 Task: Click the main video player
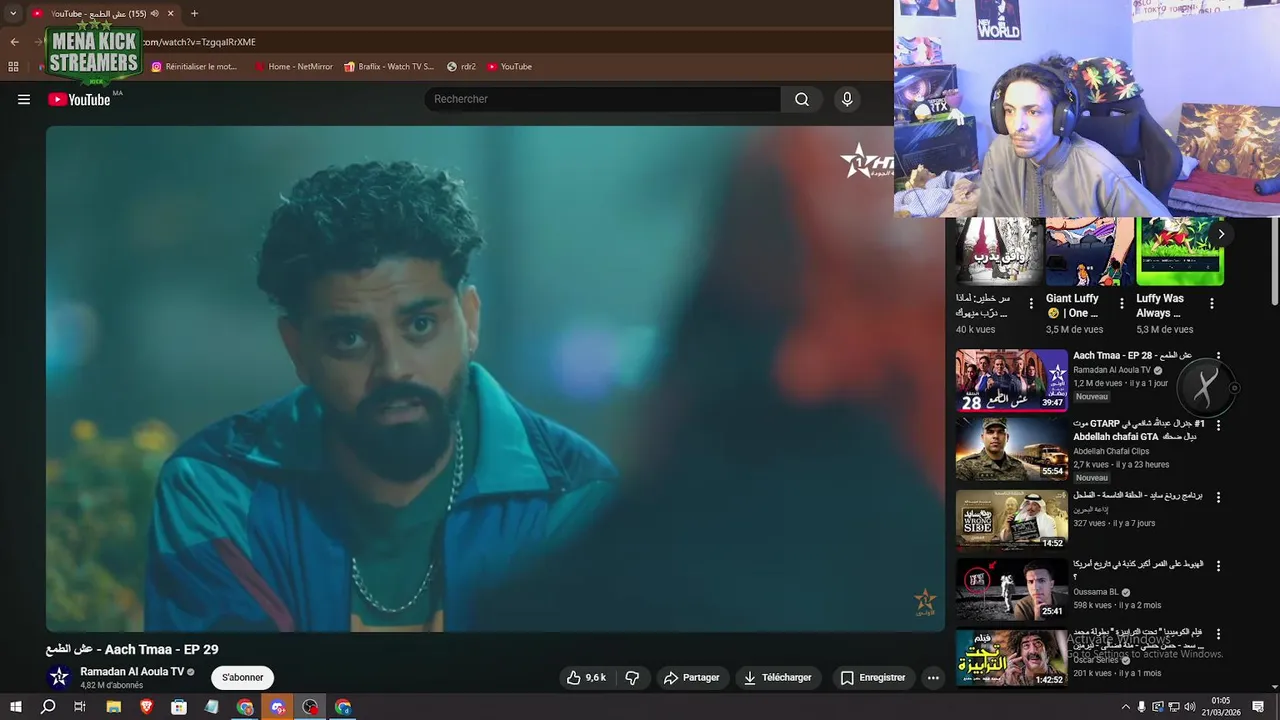coord(495,378)
